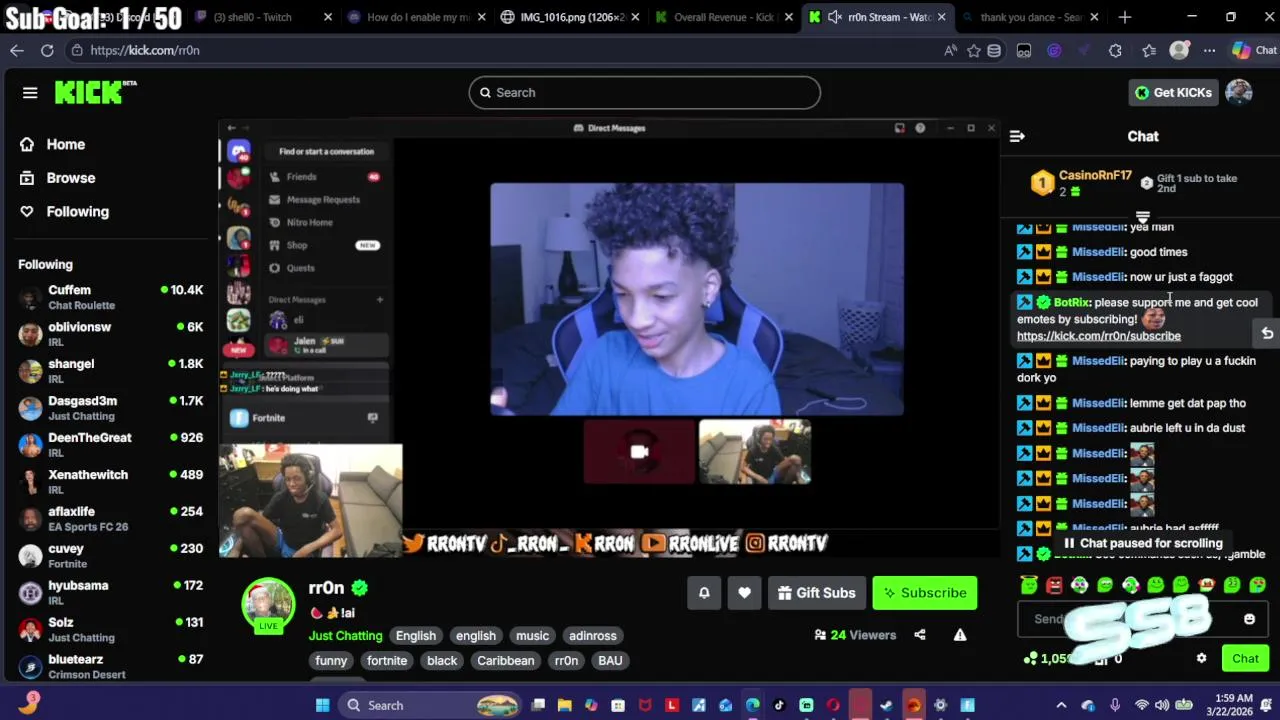
Task: Open the kick.com/rr0n/subscribe link in chat
Action: tap(1098, 336)
